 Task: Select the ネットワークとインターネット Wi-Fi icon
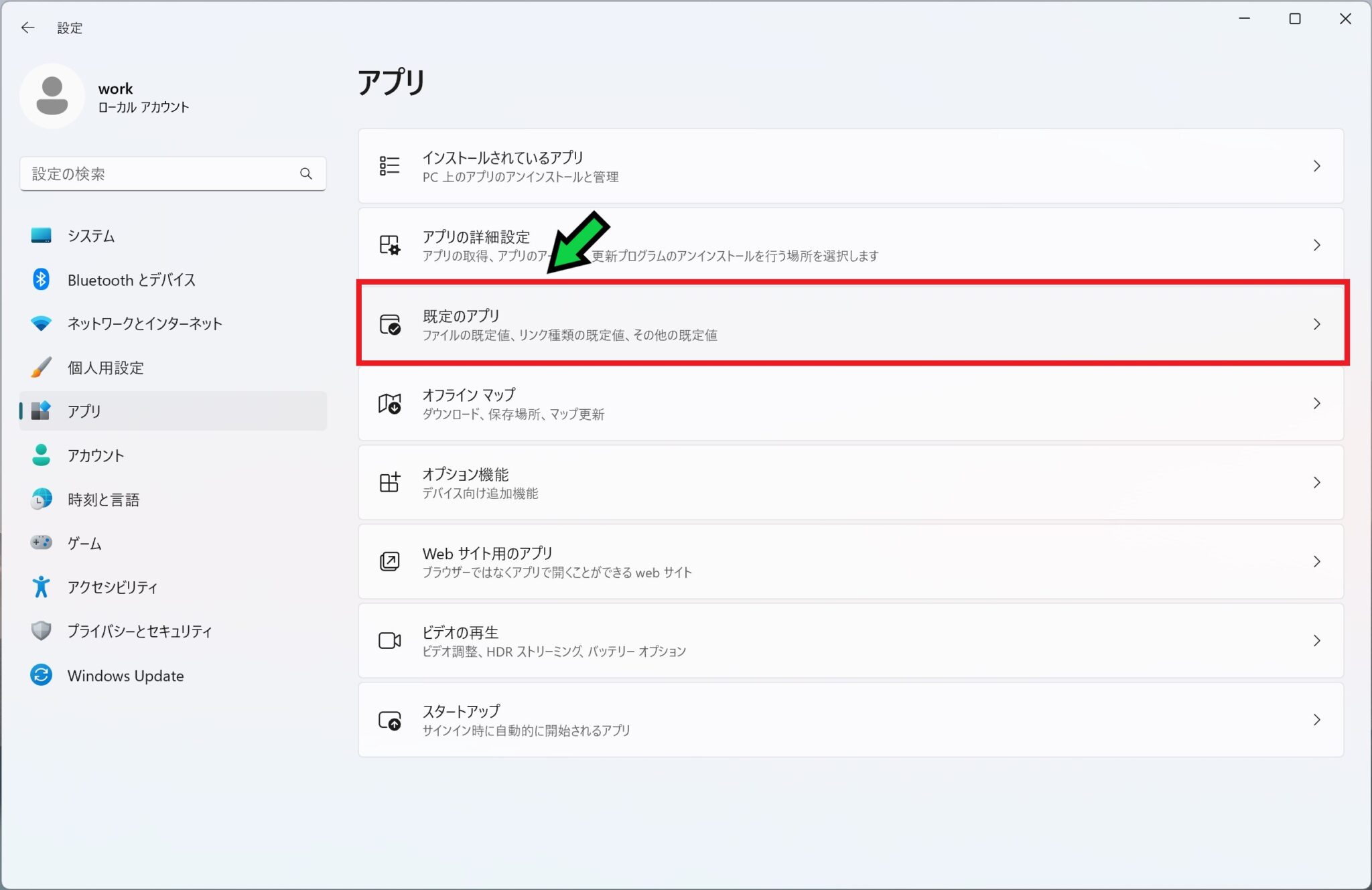pos(41,323)
